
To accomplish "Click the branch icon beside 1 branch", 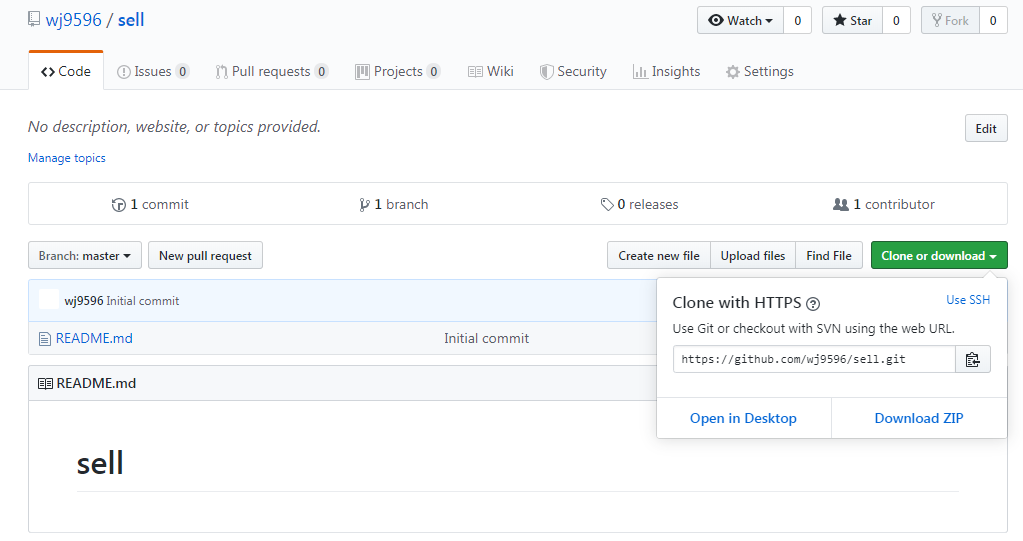I will [364, 205].
